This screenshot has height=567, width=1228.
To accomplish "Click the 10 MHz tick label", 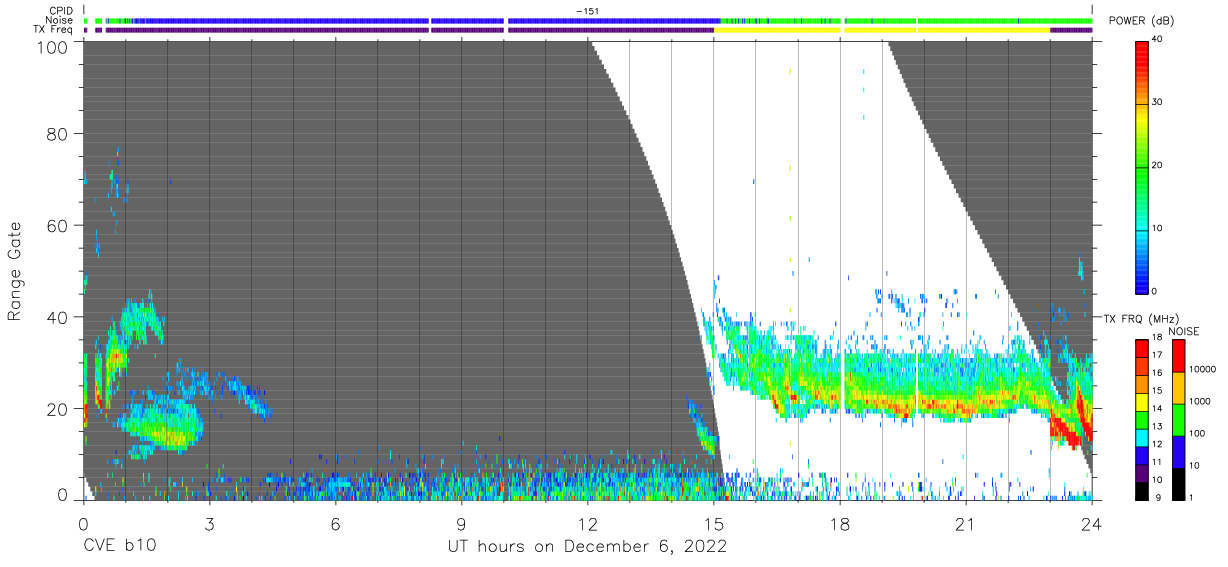I will click(1159, 479).
